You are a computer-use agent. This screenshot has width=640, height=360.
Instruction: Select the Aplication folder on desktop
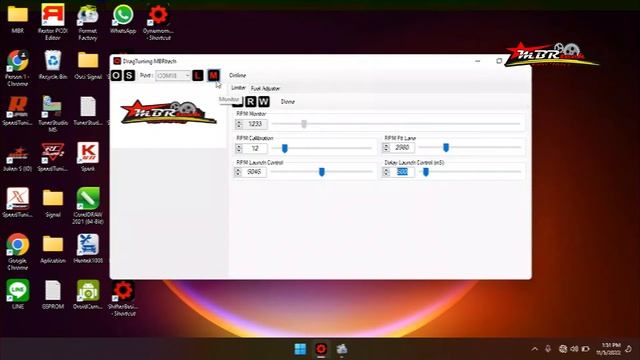click(x=53, y=249)
